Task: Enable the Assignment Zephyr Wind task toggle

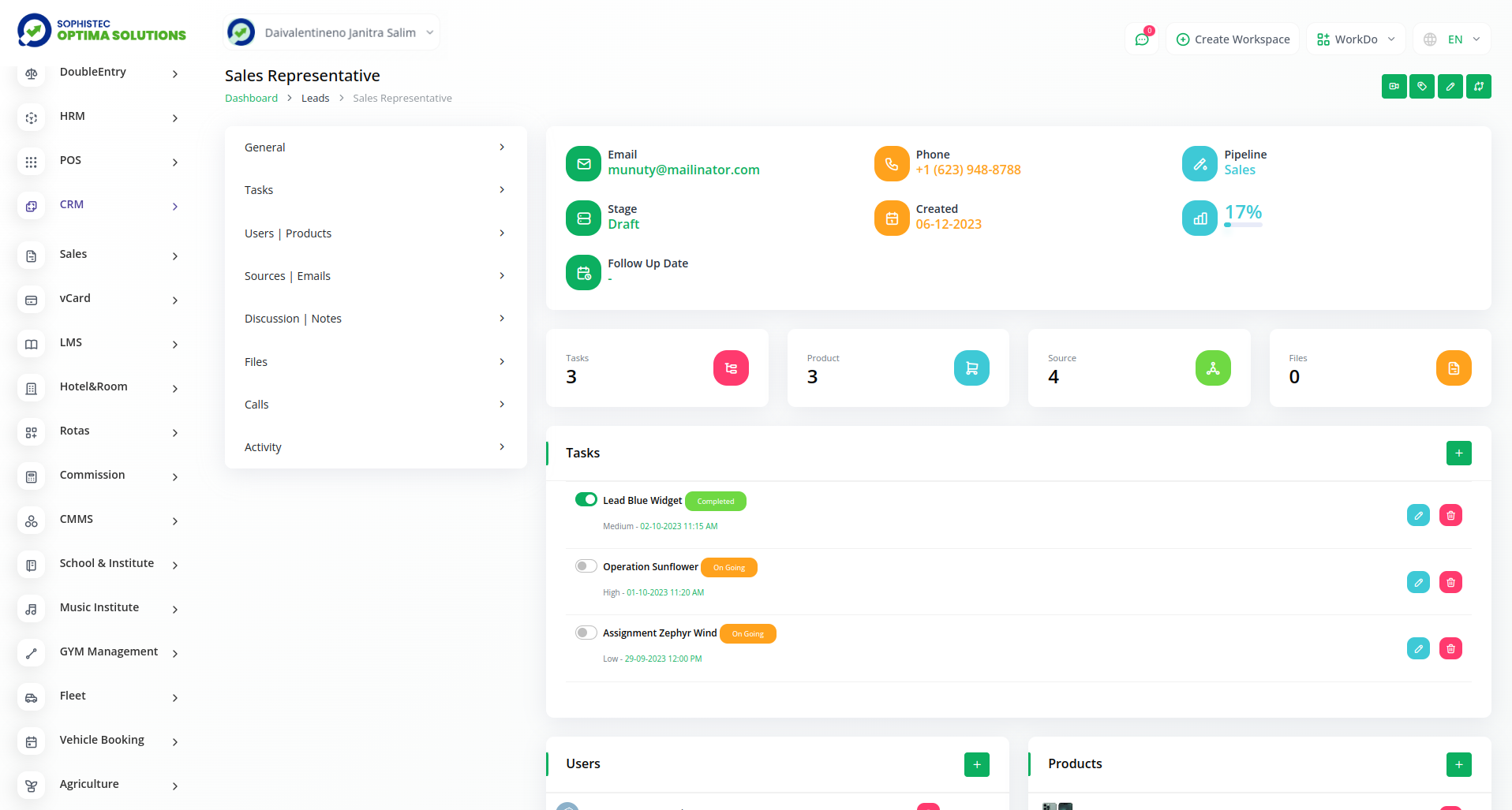Action: click(x=586, y=633)
